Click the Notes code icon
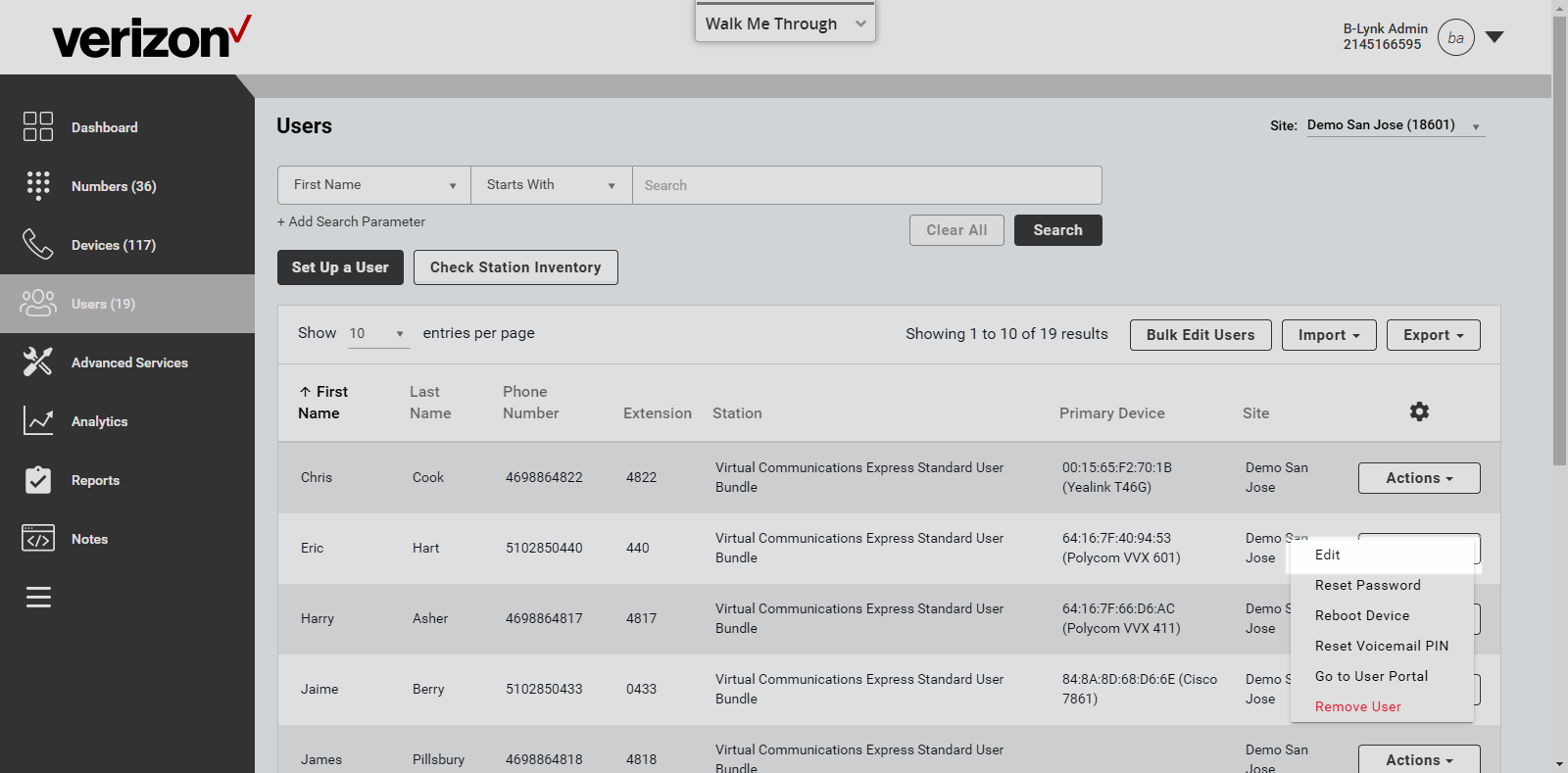 [x=38, y=538]
